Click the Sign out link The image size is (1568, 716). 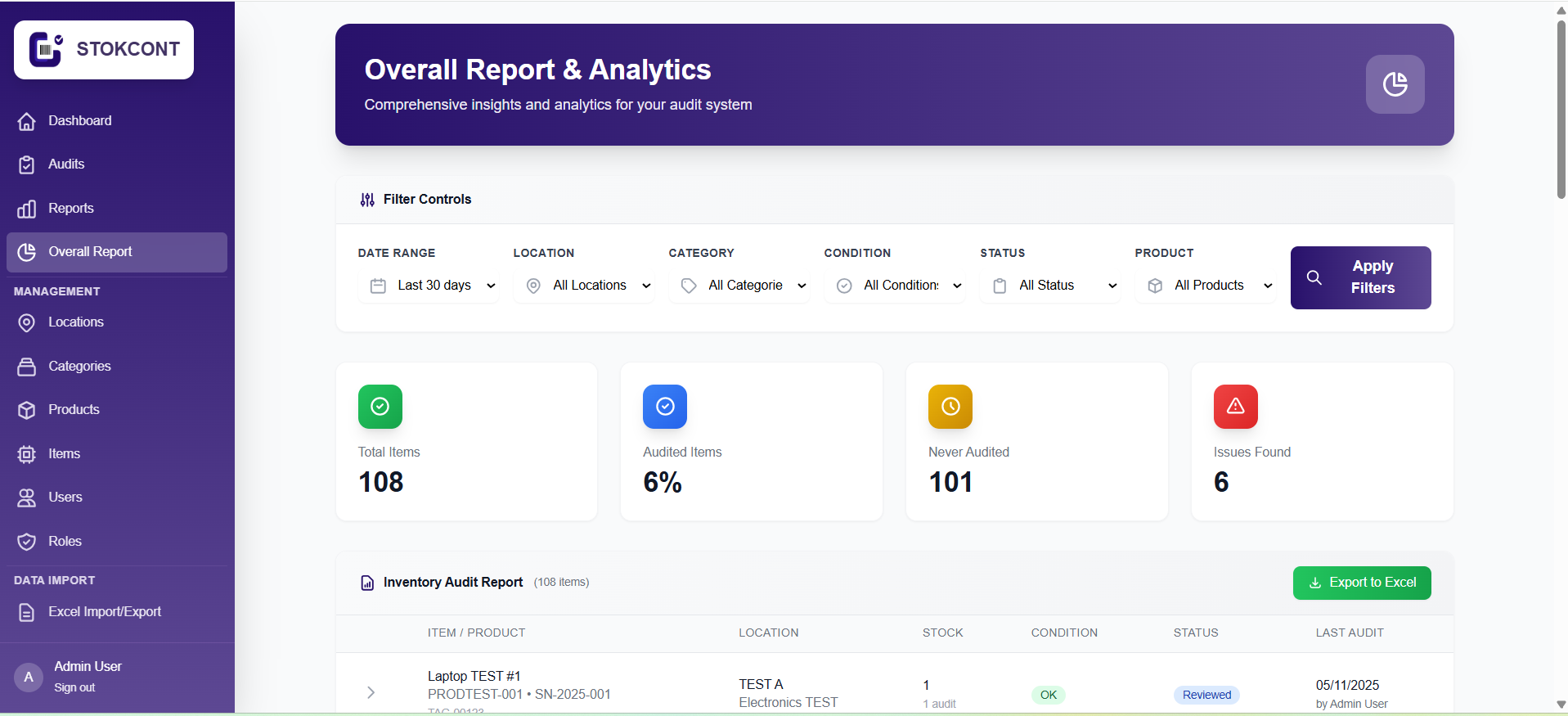coord(74,688)
